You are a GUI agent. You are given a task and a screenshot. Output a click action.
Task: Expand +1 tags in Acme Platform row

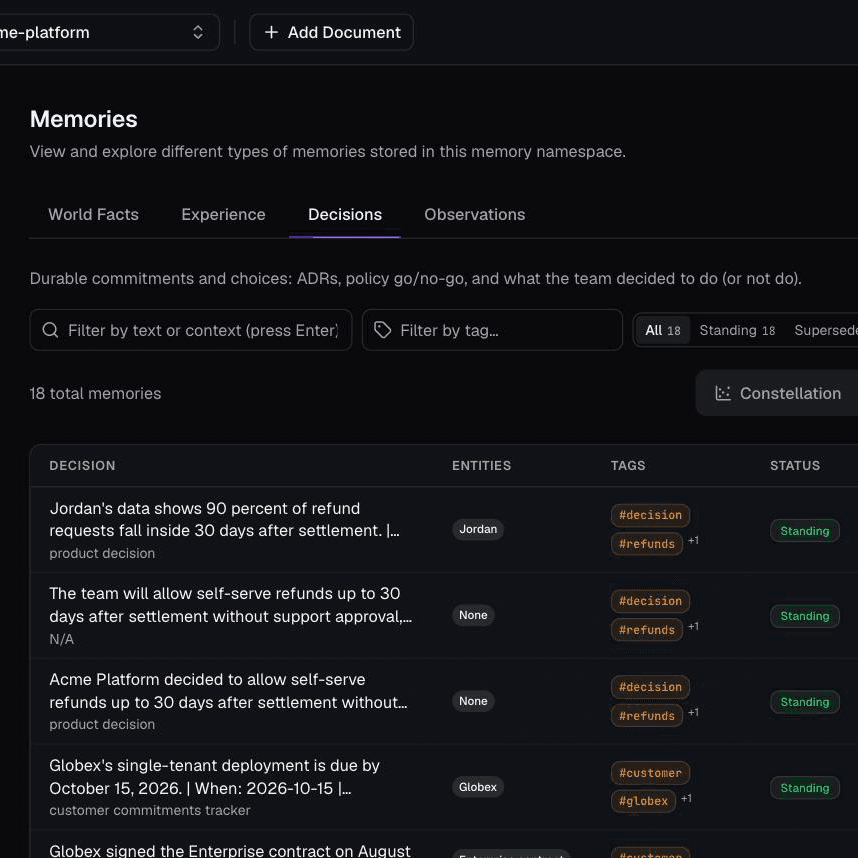[693, 712]
